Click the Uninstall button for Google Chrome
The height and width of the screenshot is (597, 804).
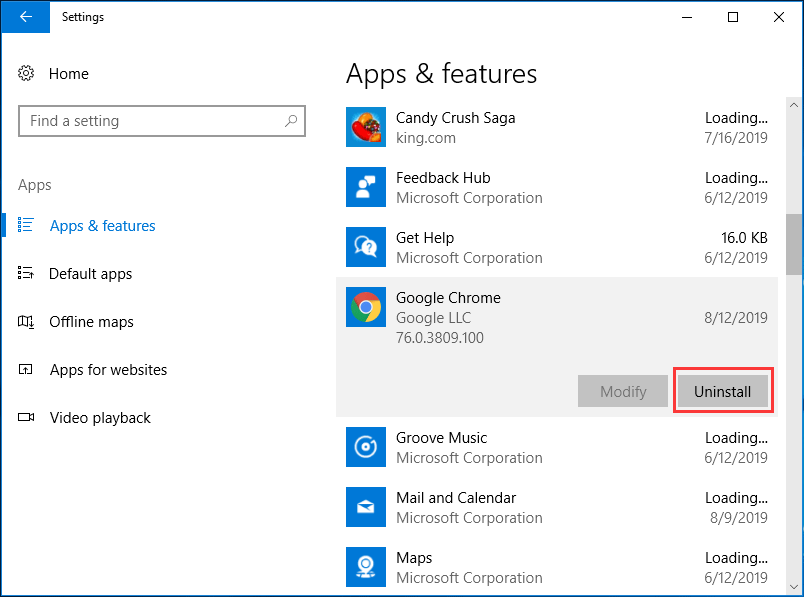(723, 391)
